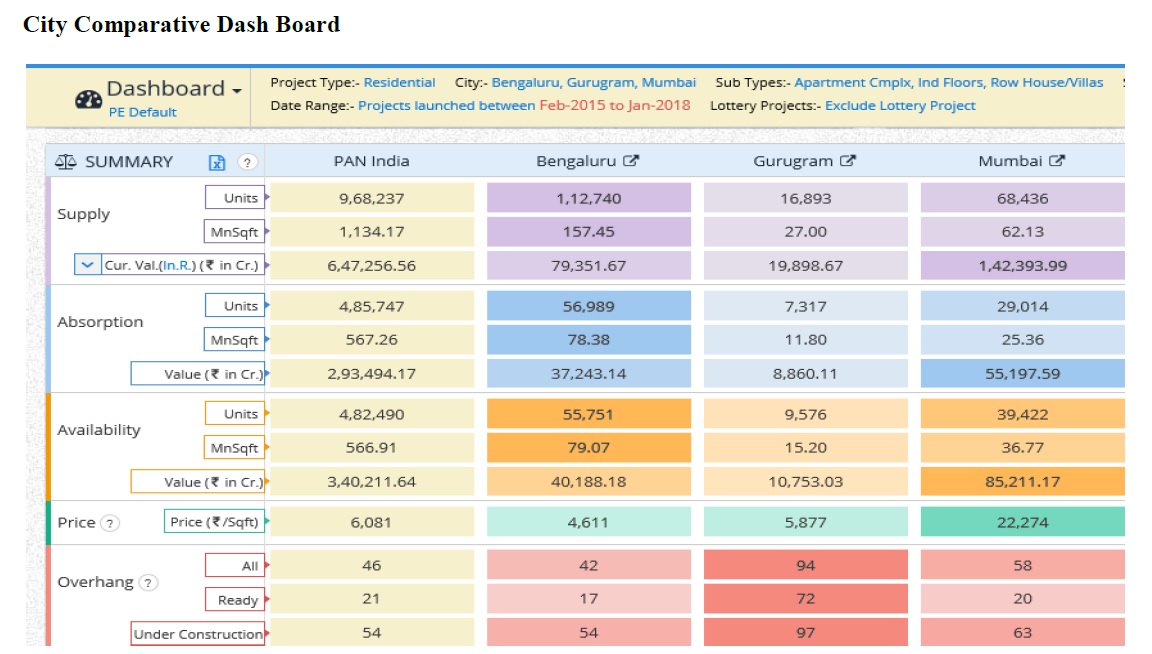Switch to the PAN India column header
Screen dimensions: 1152x654
pyautogui.click(x=374, y=160)
